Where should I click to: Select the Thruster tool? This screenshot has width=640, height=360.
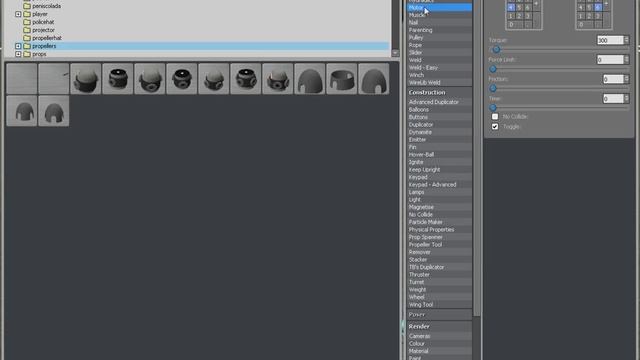point(439,274)
